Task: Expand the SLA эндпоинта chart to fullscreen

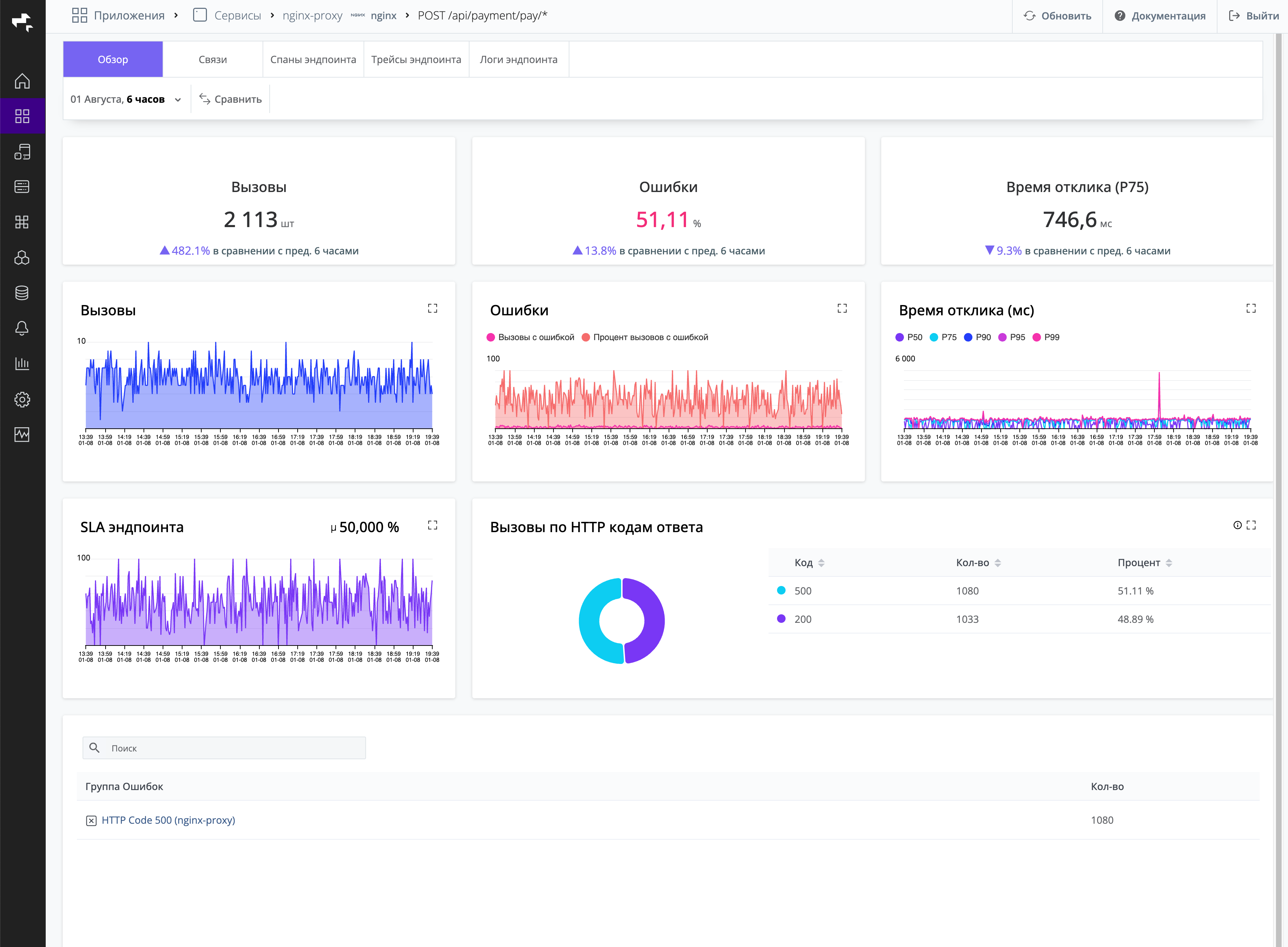Action: tap(433, 525)
